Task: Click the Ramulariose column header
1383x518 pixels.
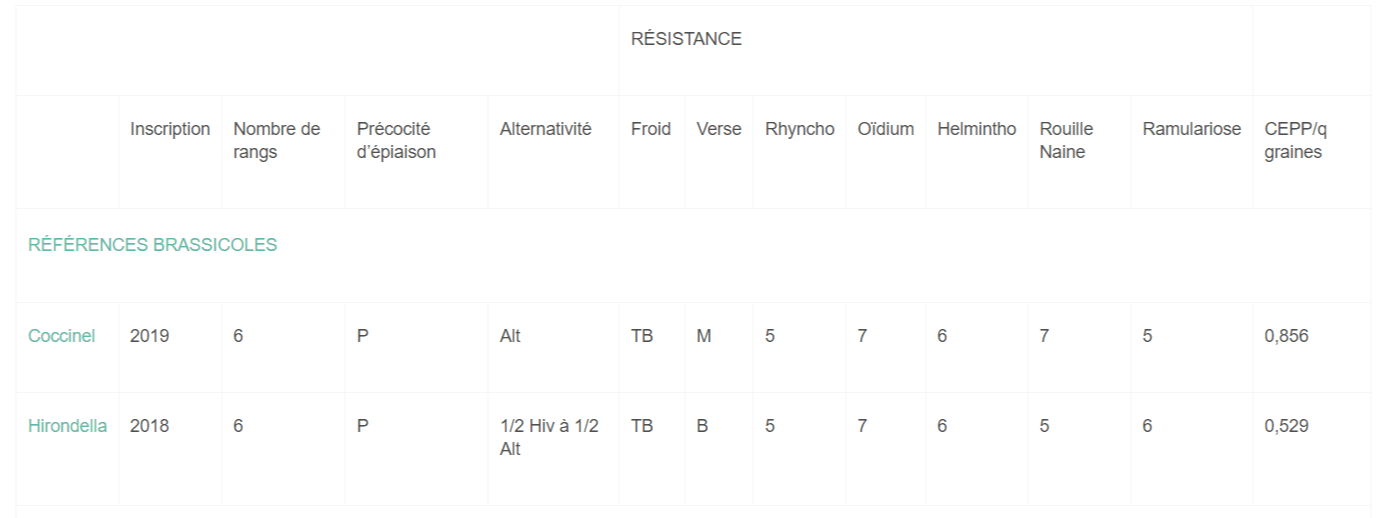Action: coord(1192,129)
